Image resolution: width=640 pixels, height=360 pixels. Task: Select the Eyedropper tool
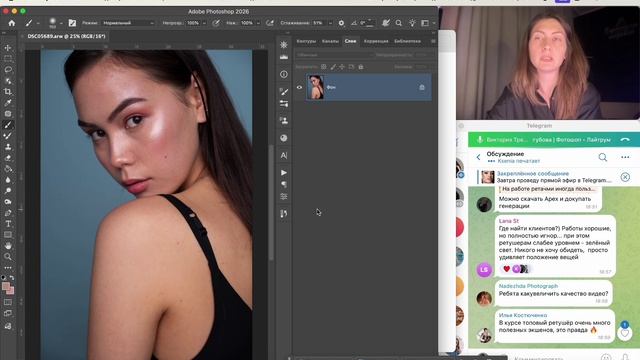point(8,103)
